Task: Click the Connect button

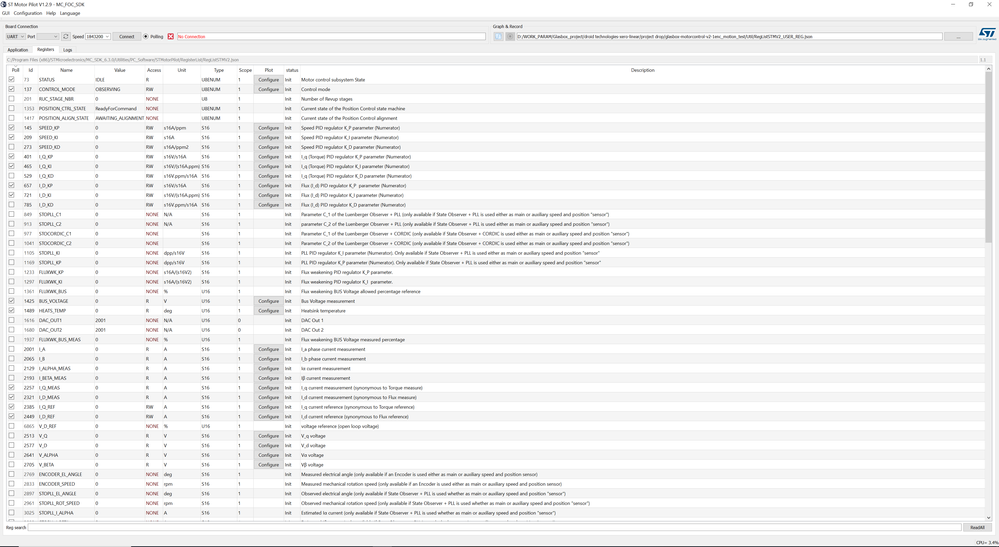Action: [127, 37]
